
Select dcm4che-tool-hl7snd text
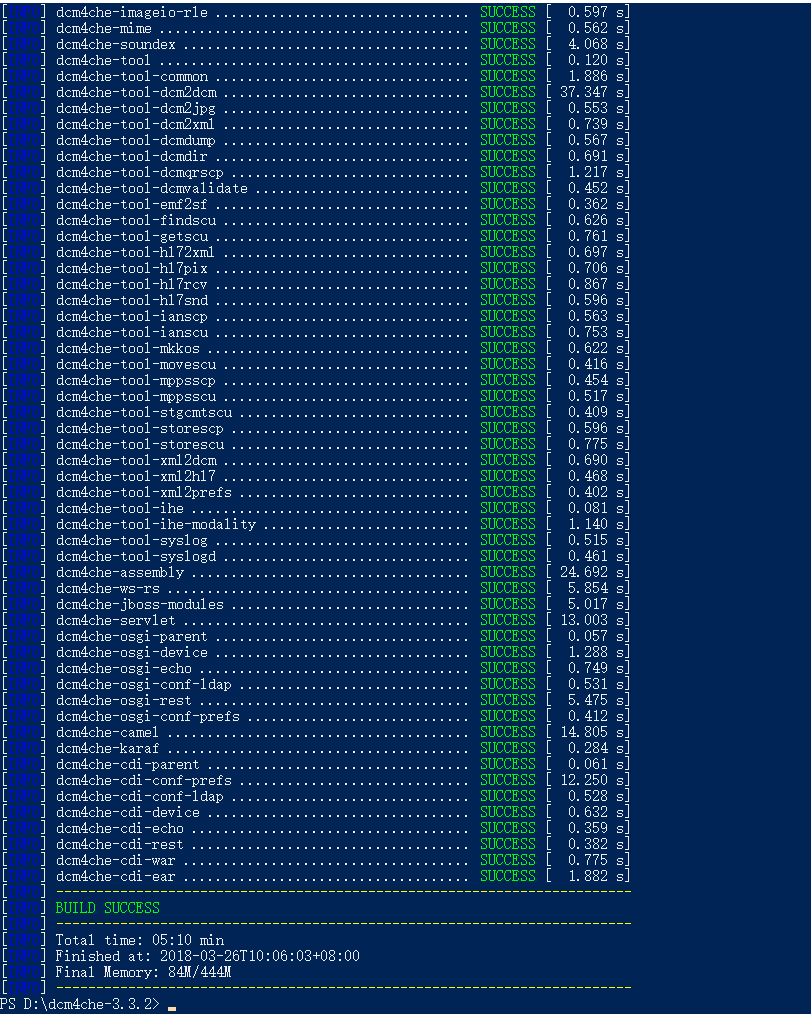point(132,301)
